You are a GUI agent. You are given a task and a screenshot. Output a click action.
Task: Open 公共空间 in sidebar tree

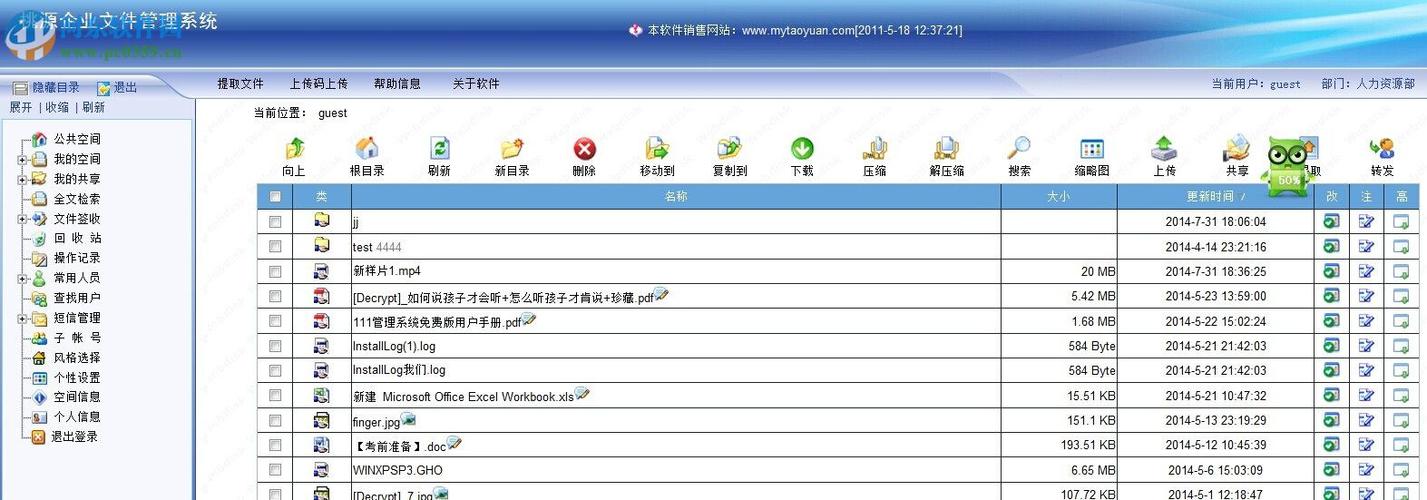77,139
